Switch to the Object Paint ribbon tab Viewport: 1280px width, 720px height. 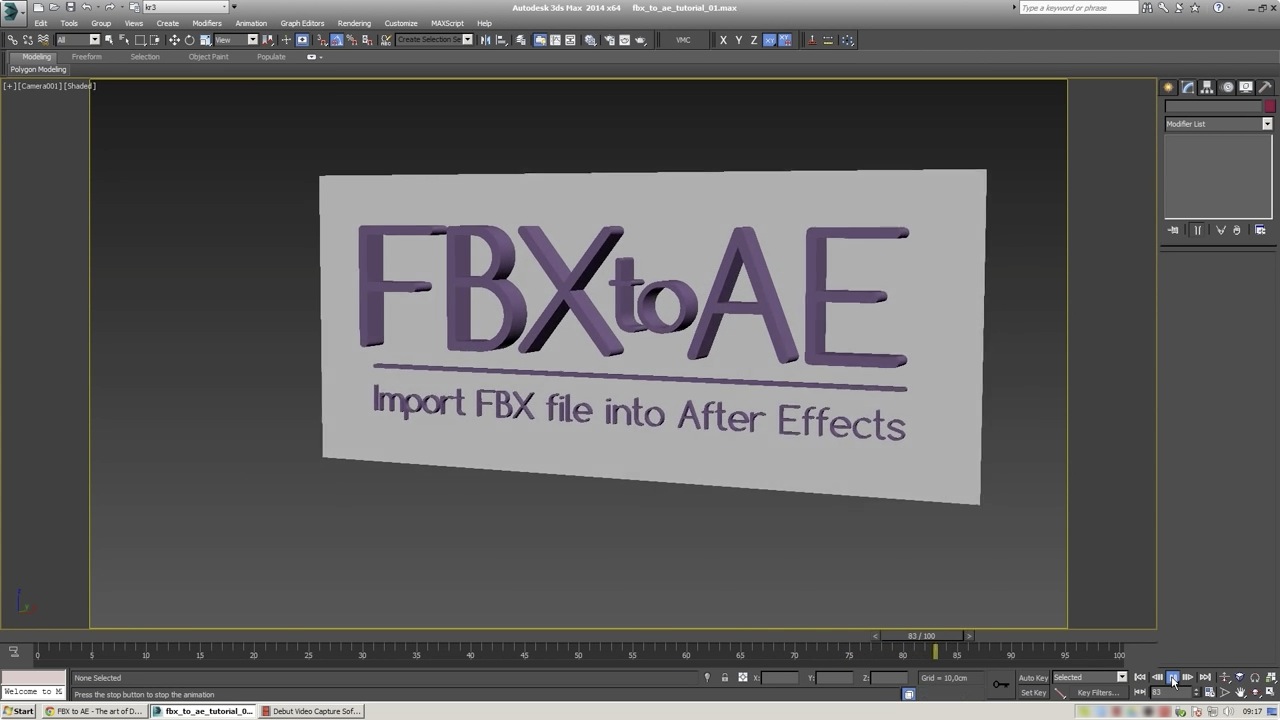pos(208,57)
